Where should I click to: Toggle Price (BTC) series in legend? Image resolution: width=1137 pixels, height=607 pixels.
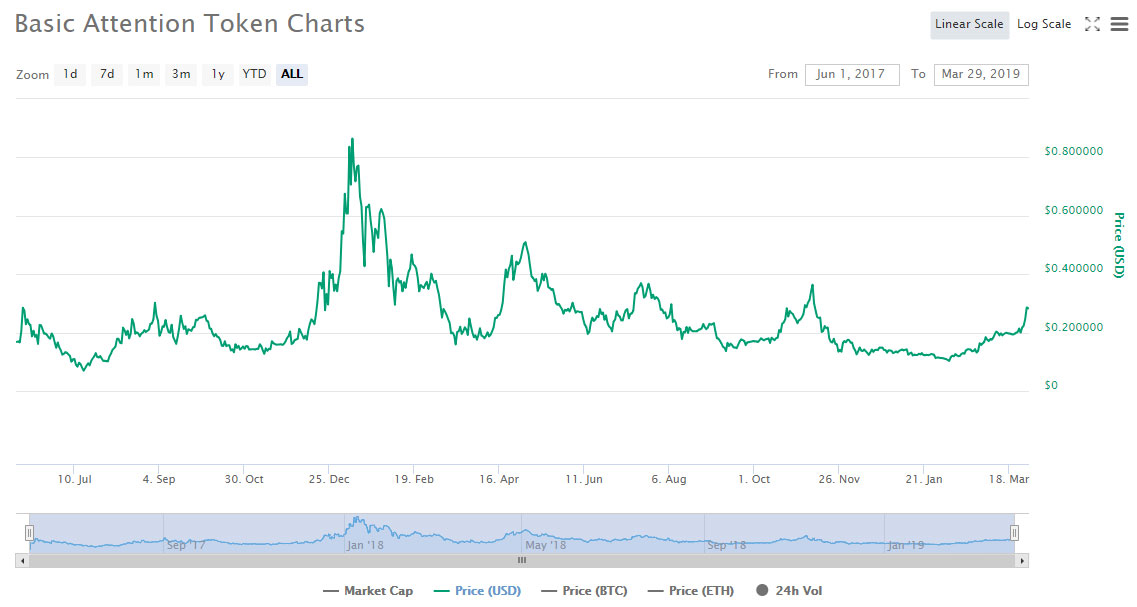coord(584,591)
